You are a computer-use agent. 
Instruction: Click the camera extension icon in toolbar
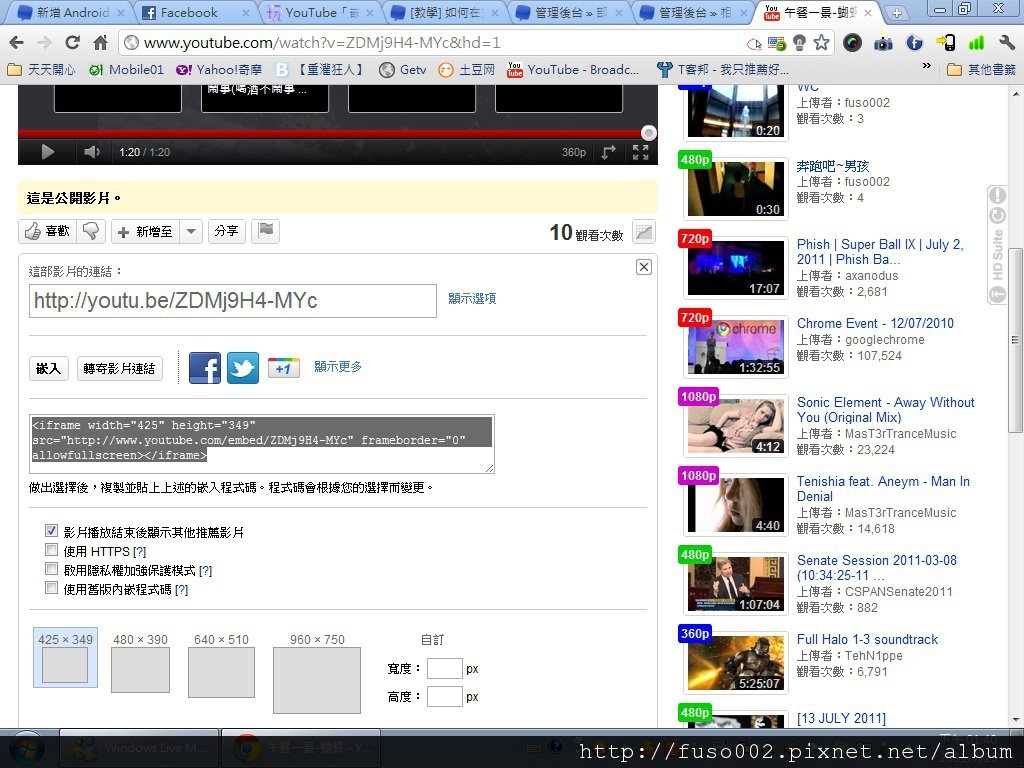coord(883,43)
